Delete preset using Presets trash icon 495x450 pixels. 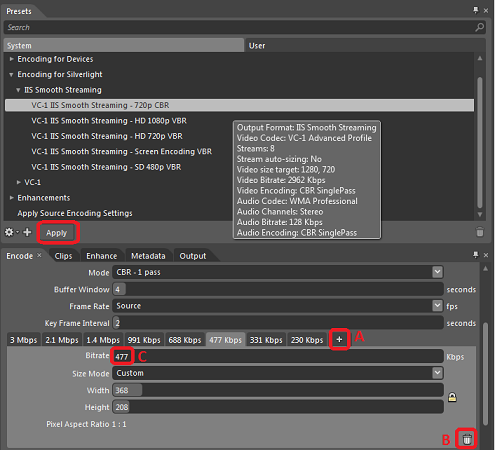pyautogui.click(x=480, y=232)
